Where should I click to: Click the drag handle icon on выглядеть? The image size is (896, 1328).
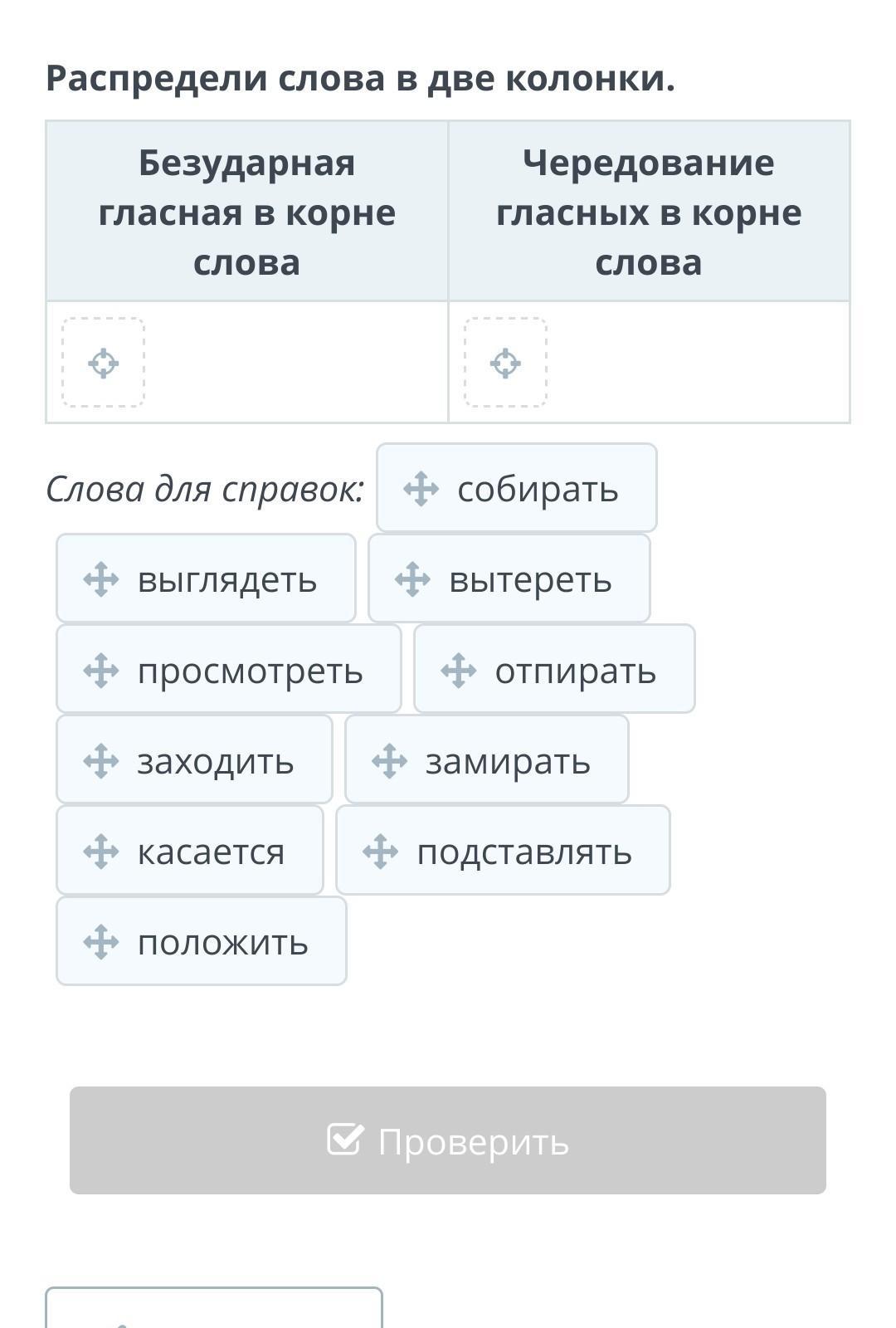101,579
